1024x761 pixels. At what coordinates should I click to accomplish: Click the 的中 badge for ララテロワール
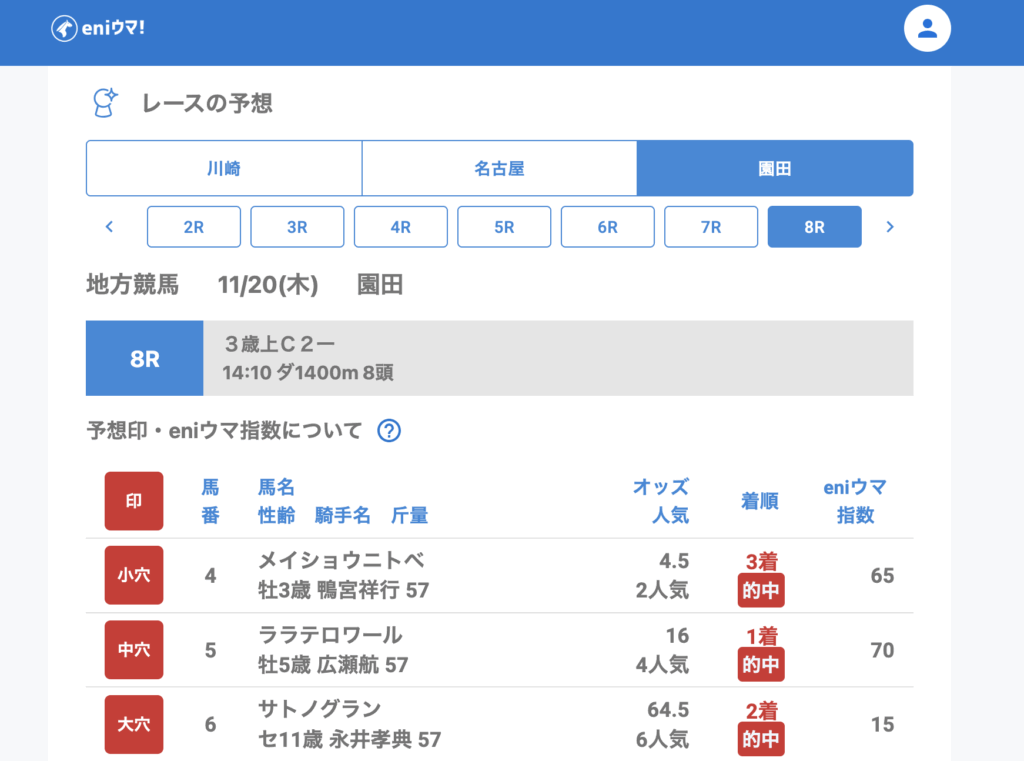pos(761,664)
